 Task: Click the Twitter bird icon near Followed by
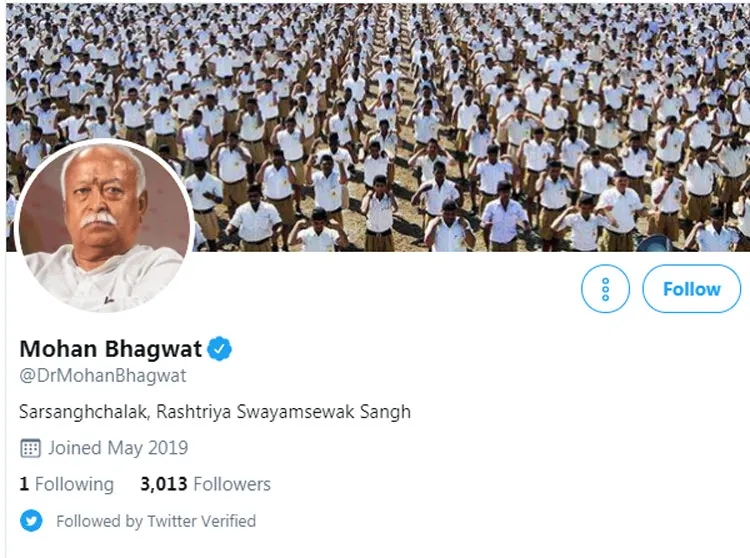pos(31,521)
